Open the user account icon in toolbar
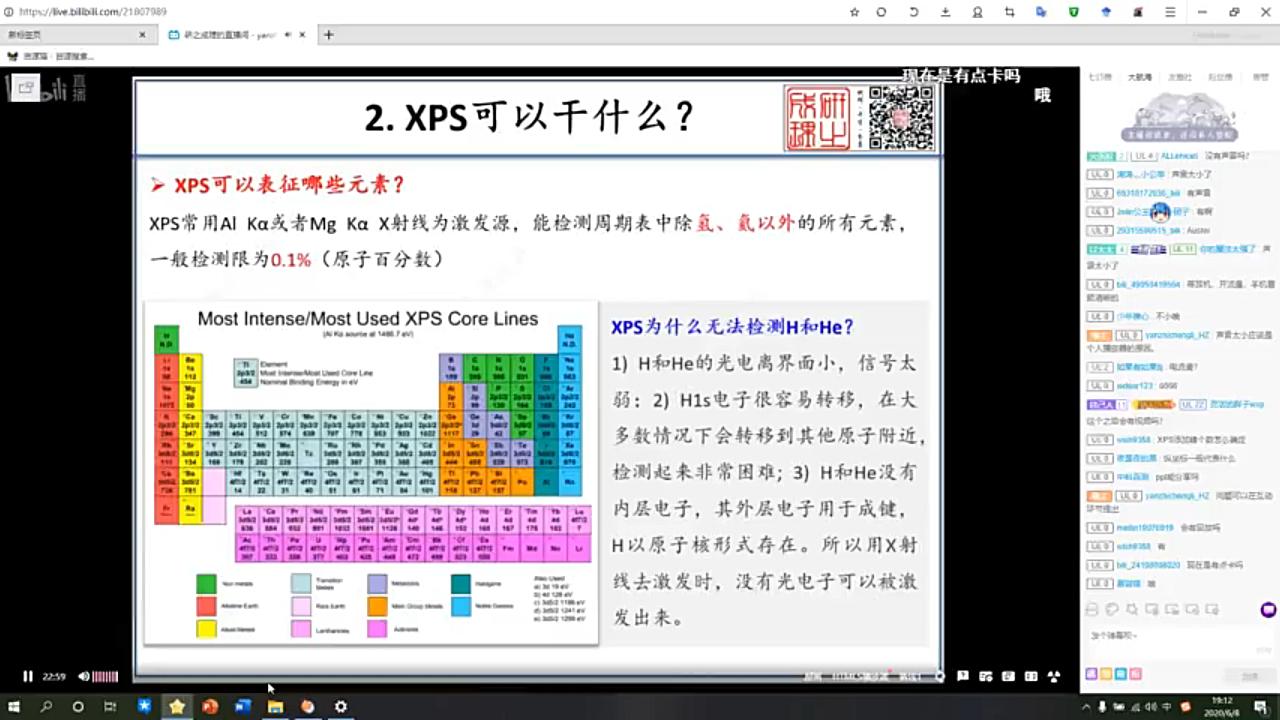The image size is (1280, 720). (x=978, y=12)
